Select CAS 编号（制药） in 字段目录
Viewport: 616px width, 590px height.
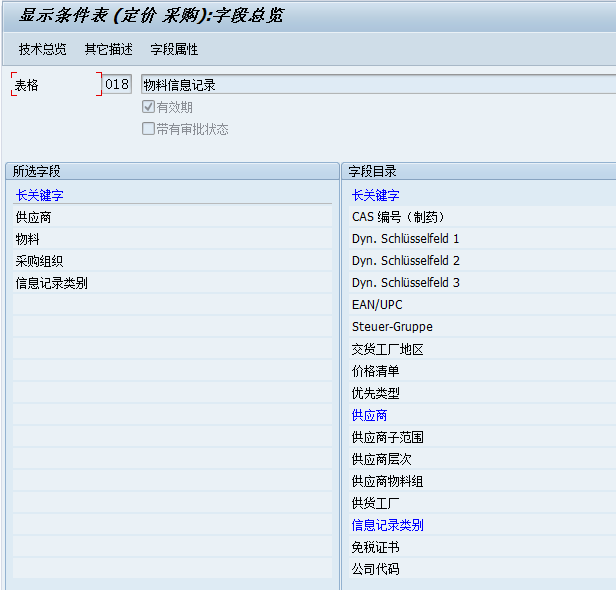point(482,217)
